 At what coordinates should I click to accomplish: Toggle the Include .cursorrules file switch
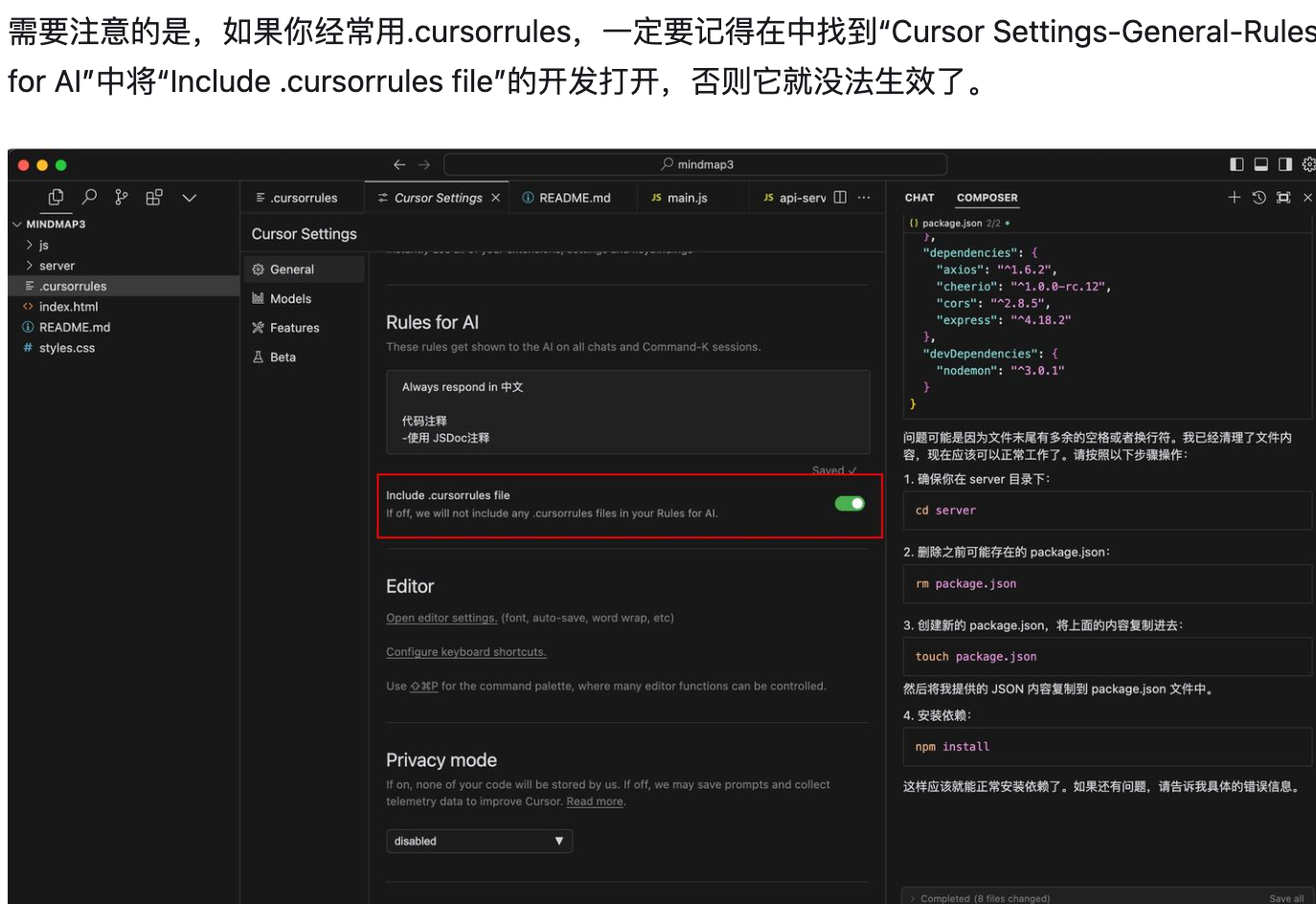850,504
